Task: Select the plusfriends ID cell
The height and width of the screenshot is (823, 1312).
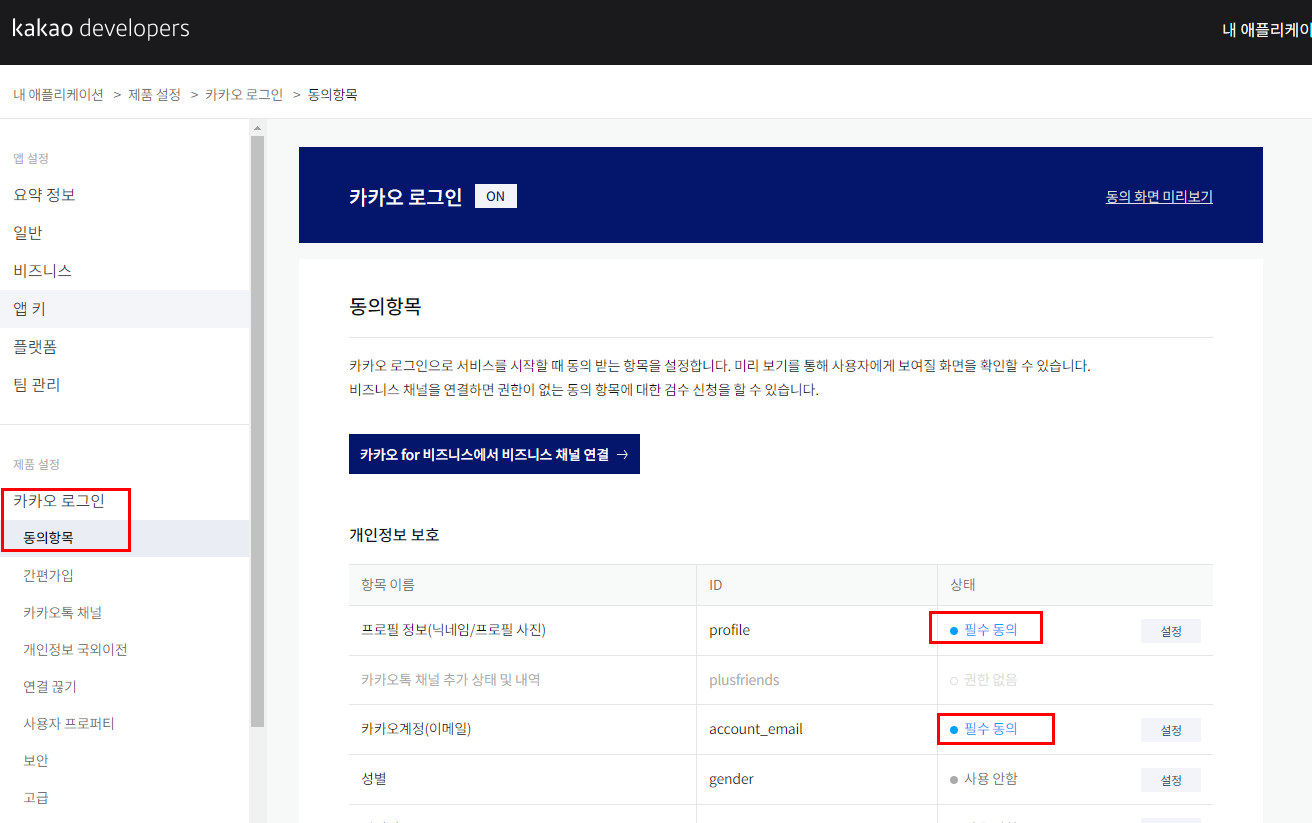Action: pyautogui.click(x=817, y=680)
